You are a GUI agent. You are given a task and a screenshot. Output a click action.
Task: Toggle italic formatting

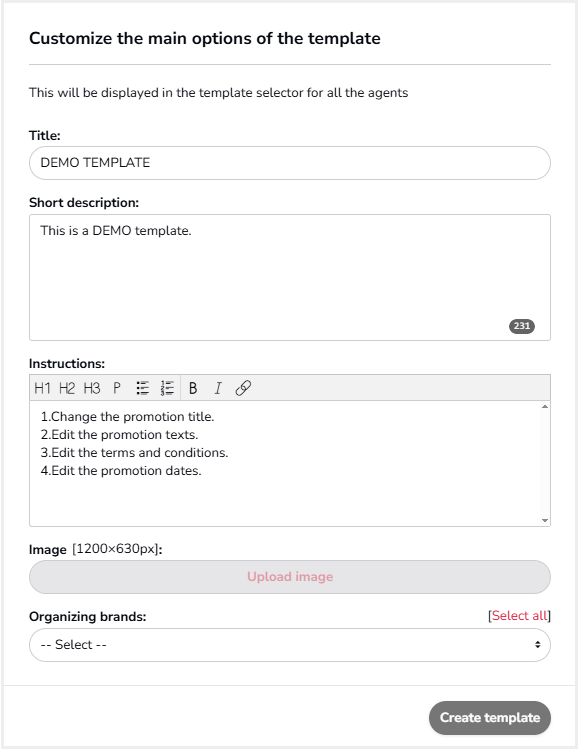coord(218,388)
